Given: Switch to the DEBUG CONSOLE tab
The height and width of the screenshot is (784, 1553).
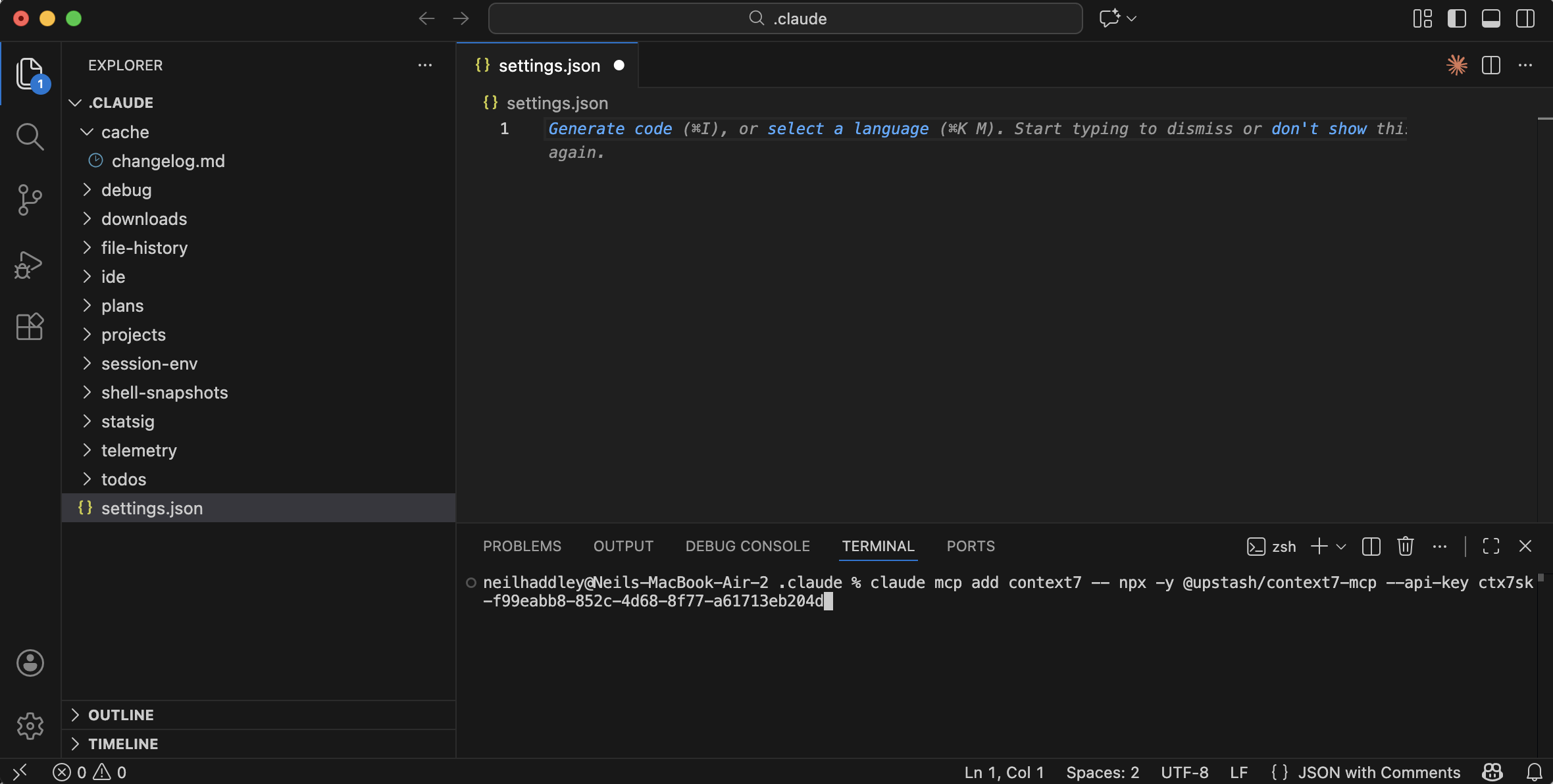Looking at the screenshot, I should pyautogui.click(x=747, y=546).
